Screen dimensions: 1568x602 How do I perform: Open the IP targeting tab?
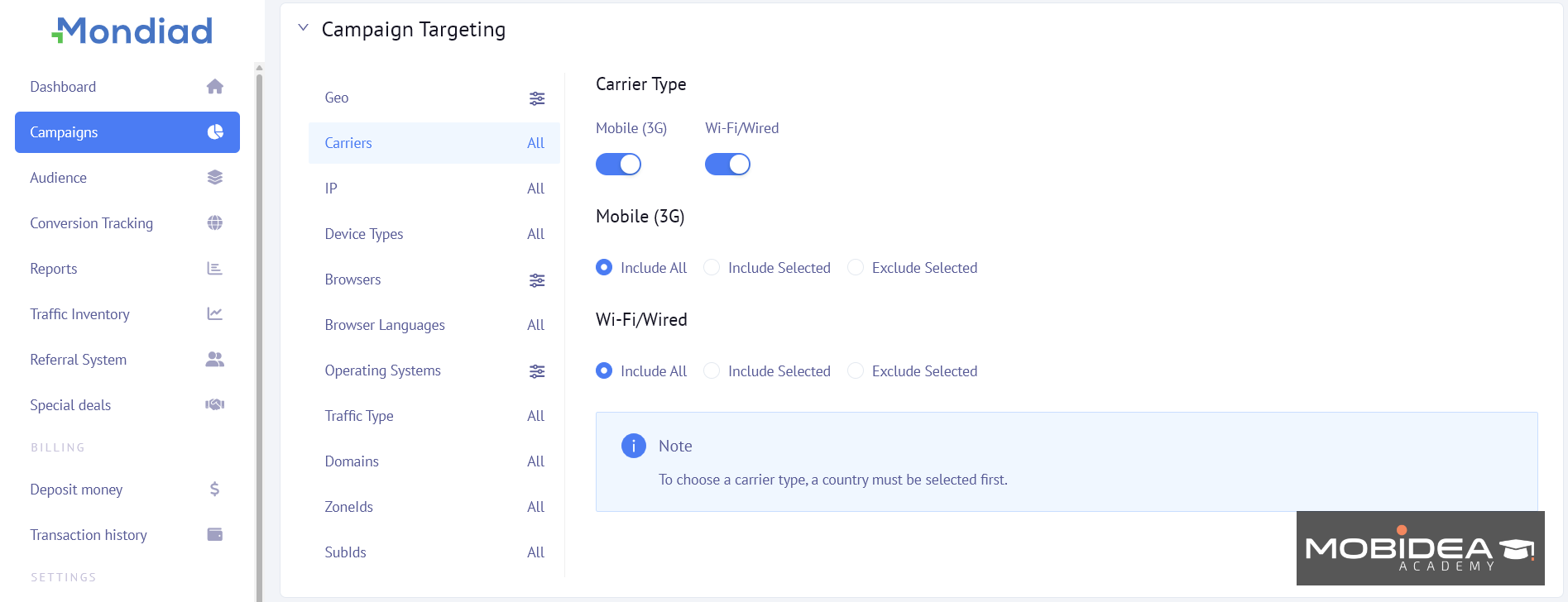(434, 189)
